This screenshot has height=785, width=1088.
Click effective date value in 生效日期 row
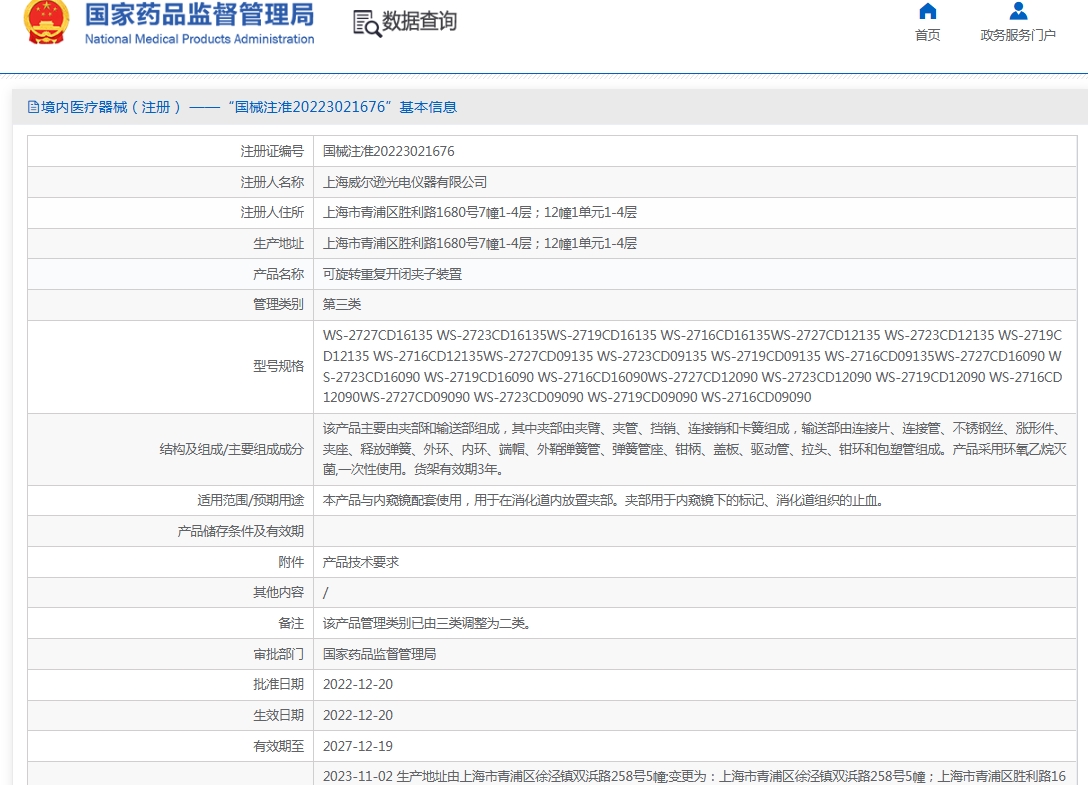(x=358, y=715)
